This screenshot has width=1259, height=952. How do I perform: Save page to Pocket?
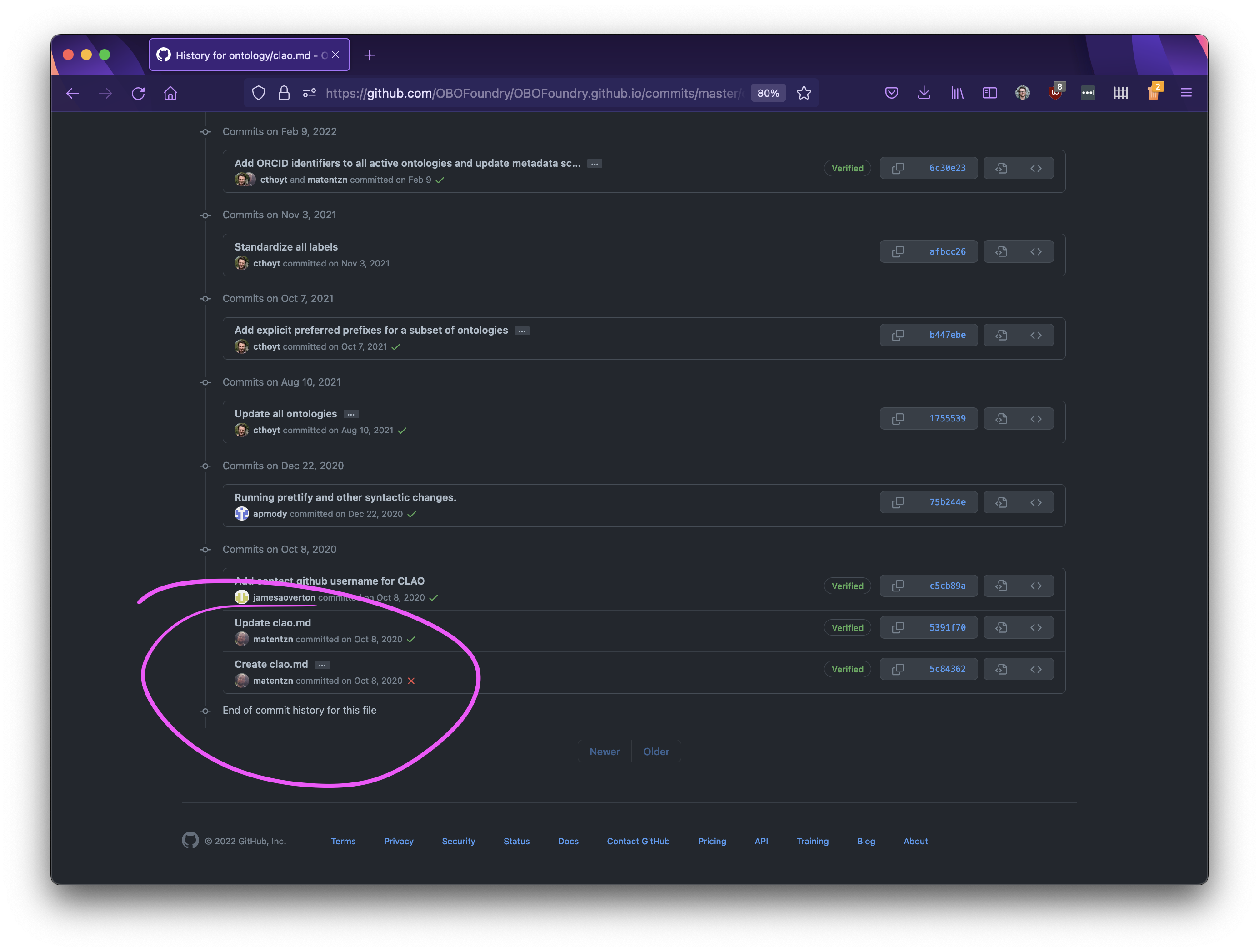(891, 93)
